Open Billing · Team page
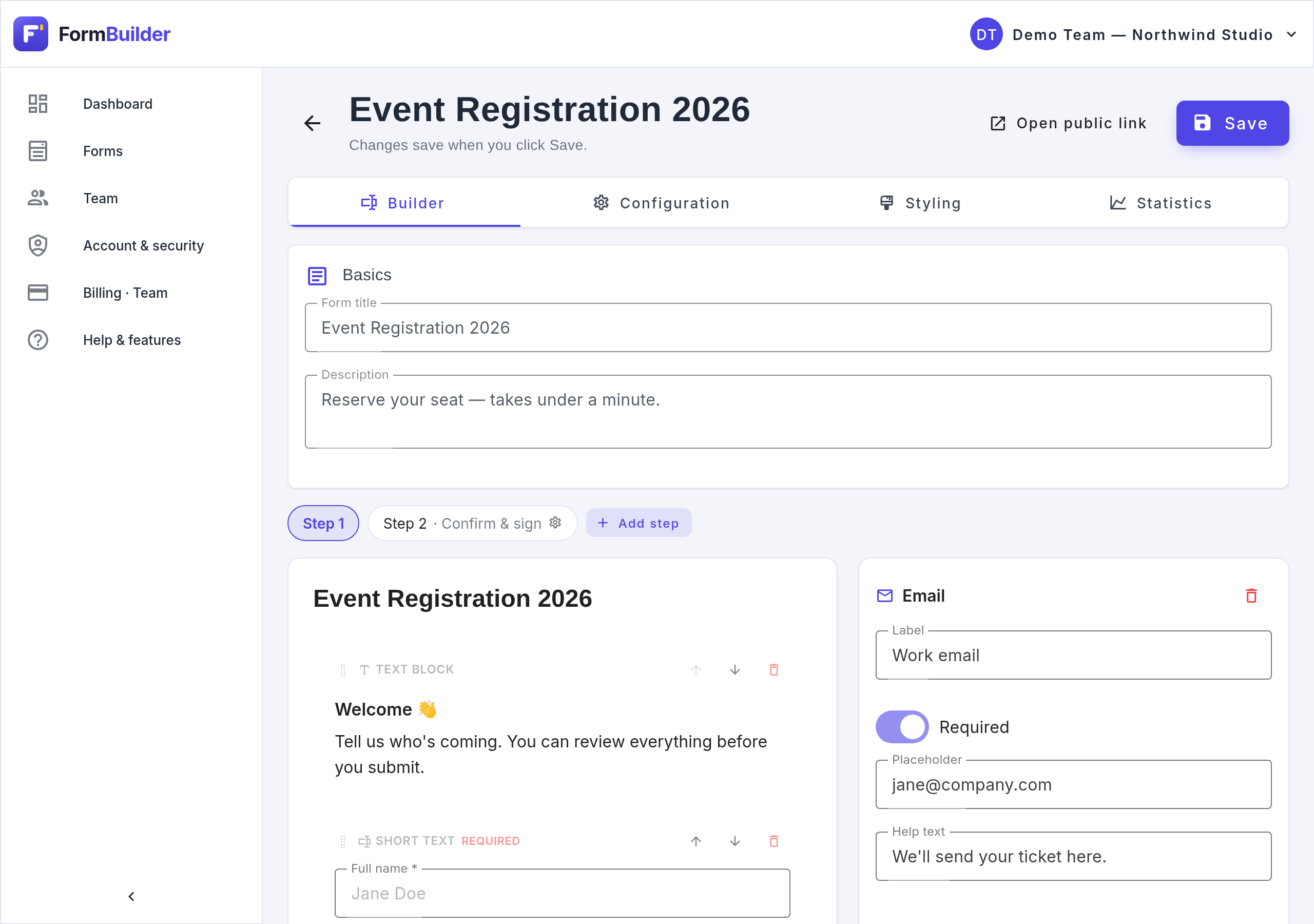The height and width of the screenshot is (924, 1314). pyautogui.click(x=131, y=293)
